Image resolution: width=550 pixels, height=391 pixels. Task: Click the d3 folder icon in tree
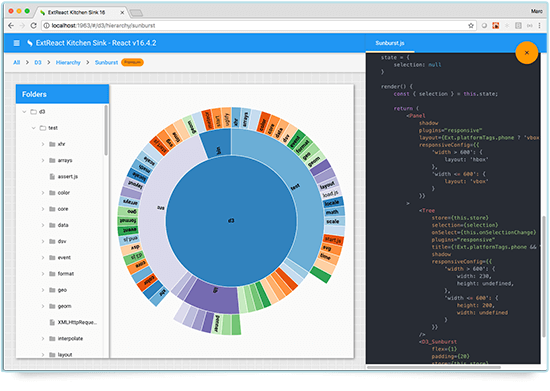click(x=34, y=112)
